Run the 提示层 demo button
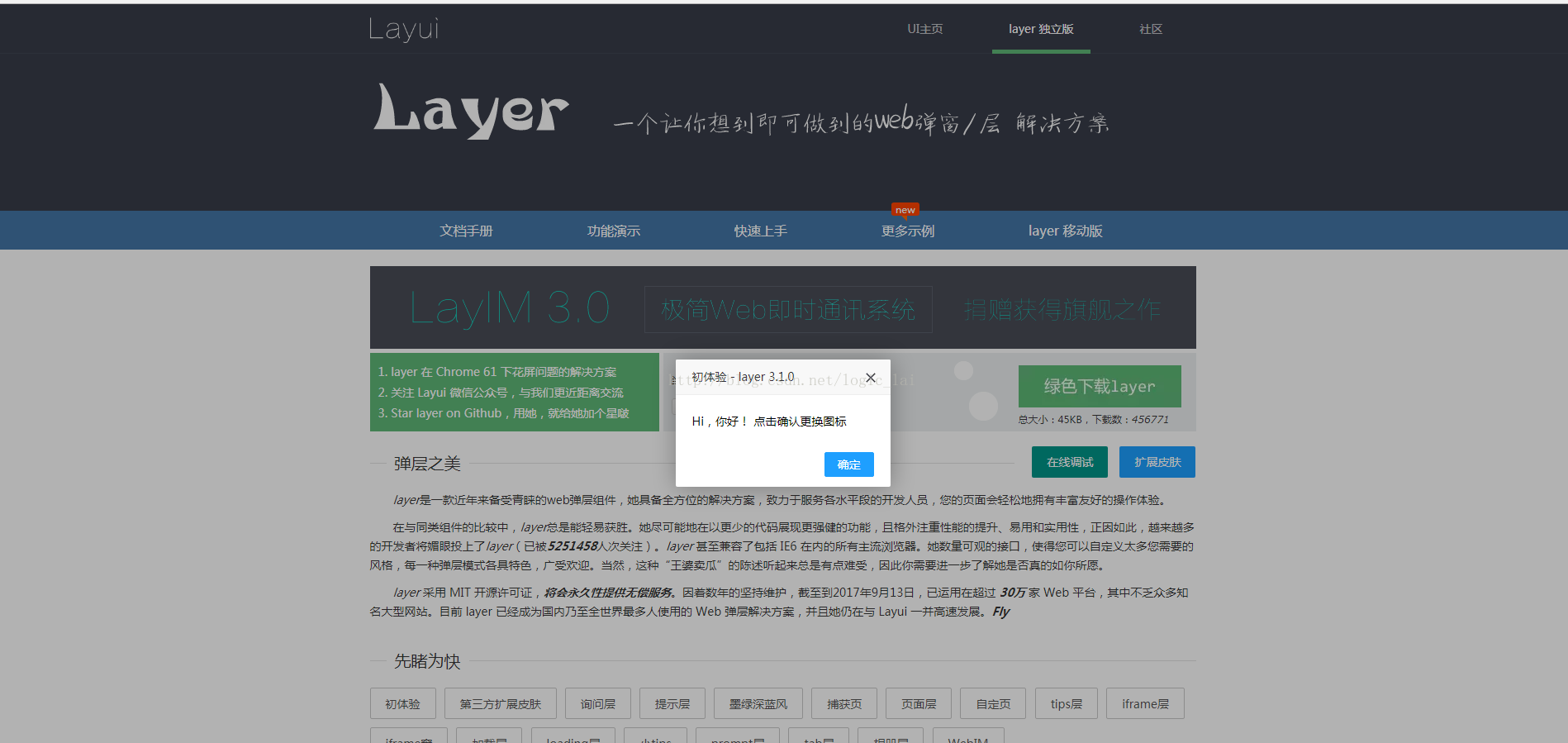 tap(672, 703)
